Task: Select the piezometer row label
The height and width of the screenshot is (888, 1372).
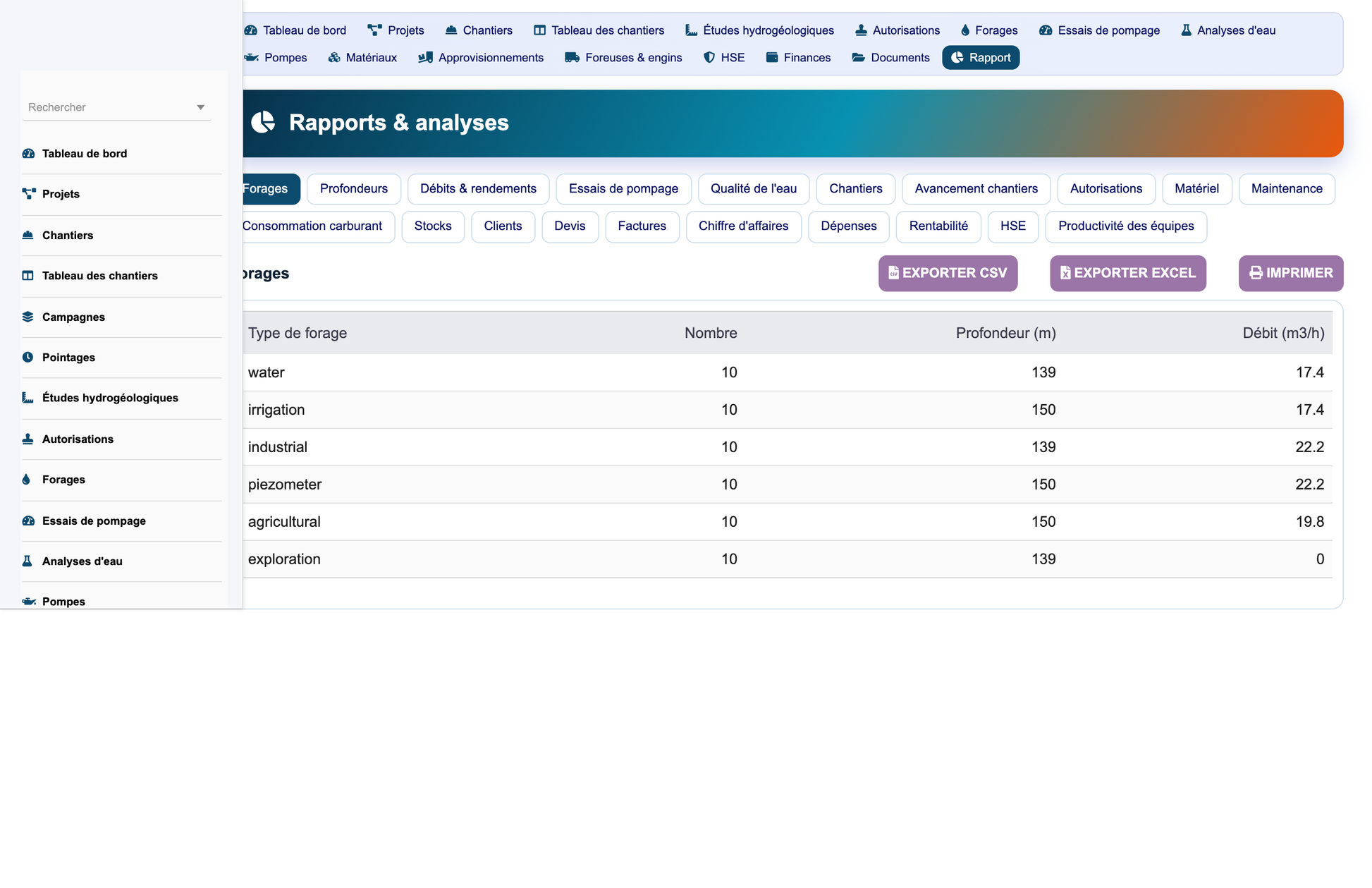Action: [x=285, y=485]
